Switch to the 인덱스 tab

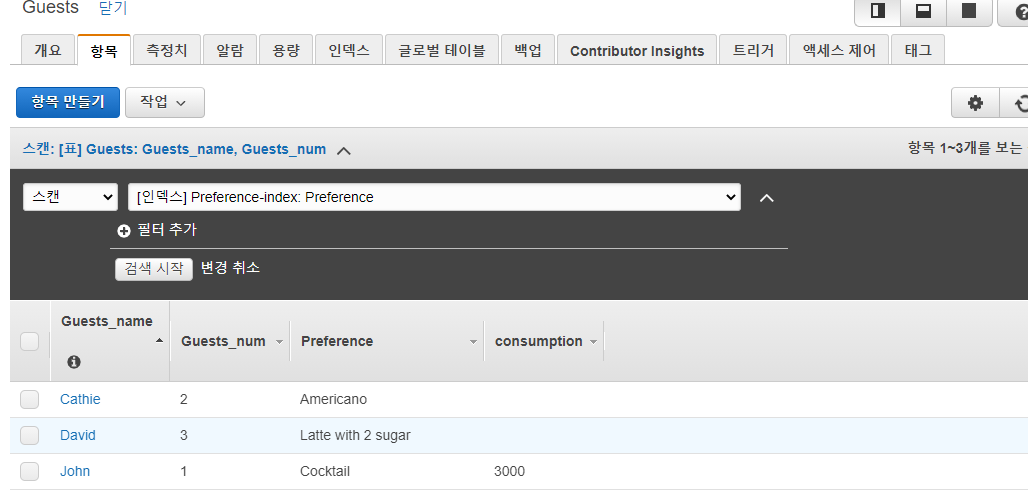(x=349, y=50)
